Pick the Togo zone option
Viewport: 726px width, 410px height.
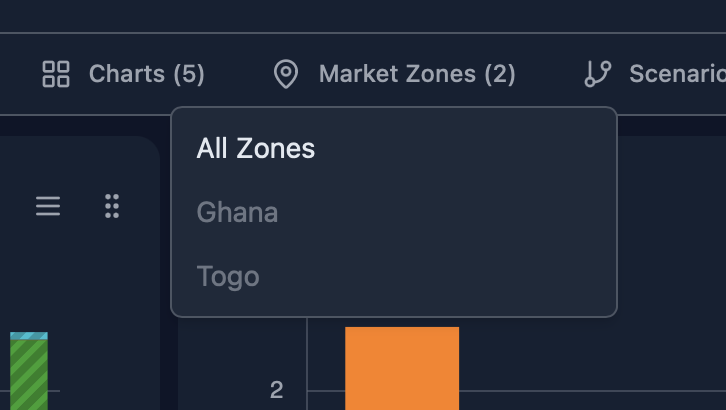coord(228,276)
